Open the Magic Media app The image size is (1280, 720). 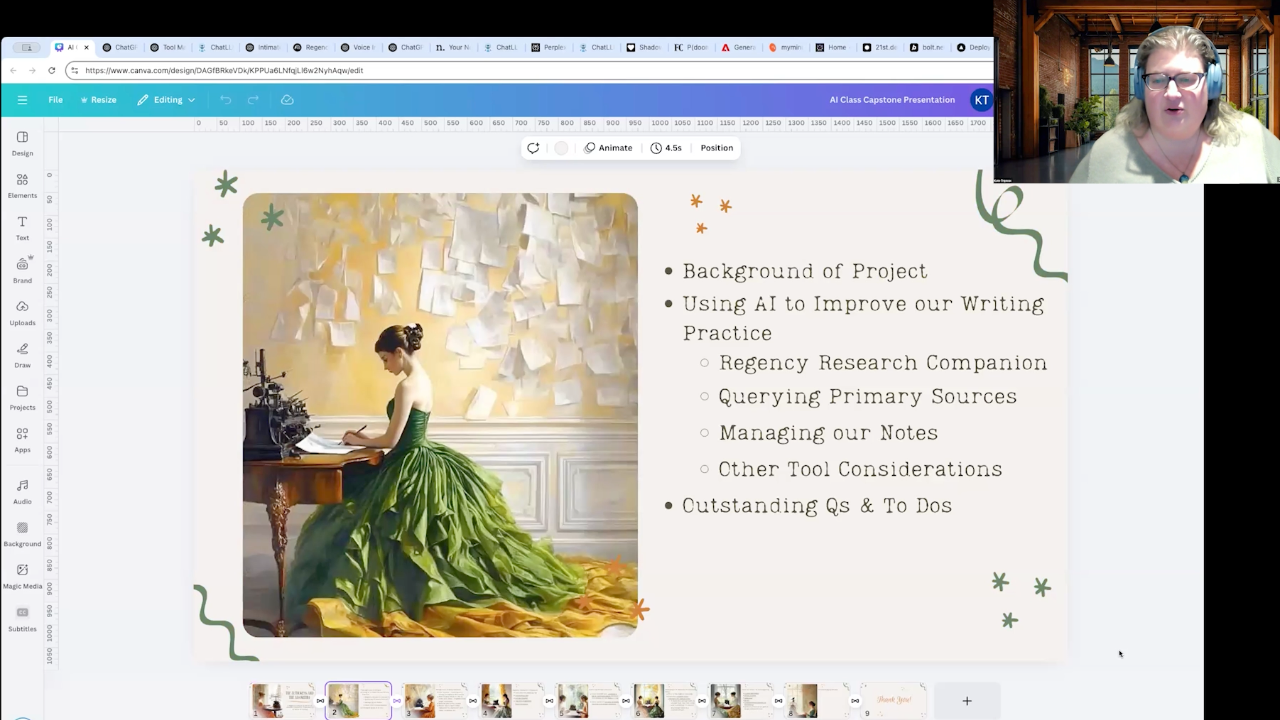[22, 575]
